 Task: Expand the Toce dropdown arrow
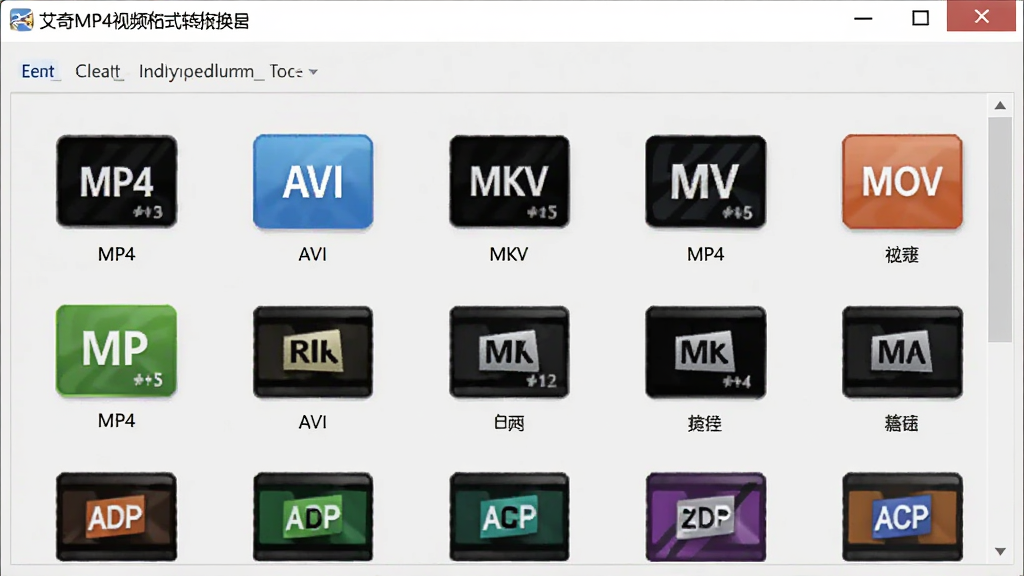click(x=313, y=72)
